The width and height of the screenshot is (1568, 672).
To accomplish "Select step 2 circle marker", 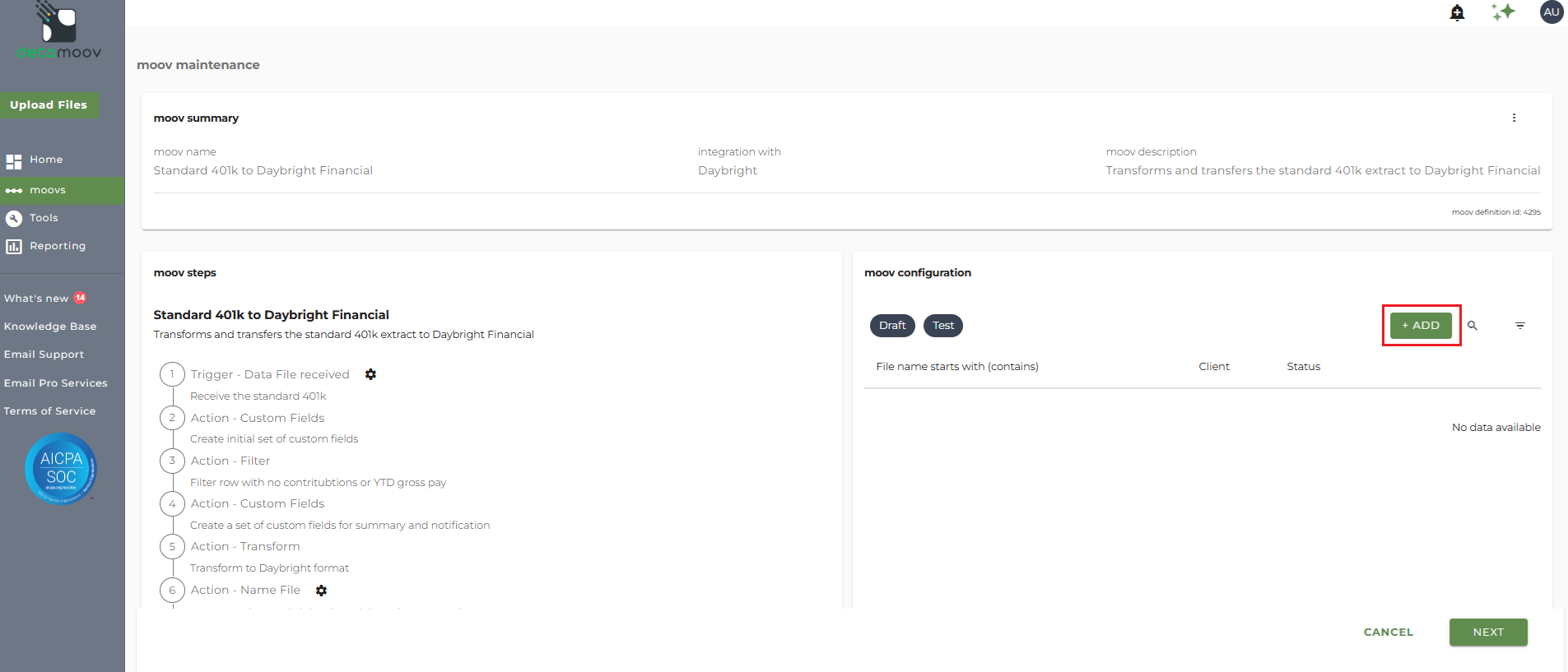I will (x=172, y=418).
